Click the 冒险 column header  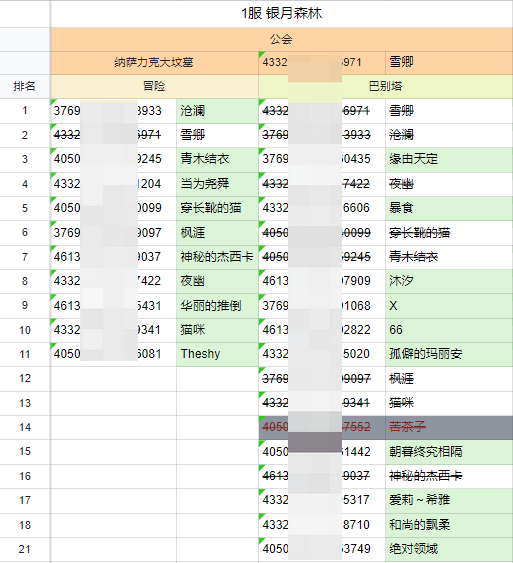(154, 86)
